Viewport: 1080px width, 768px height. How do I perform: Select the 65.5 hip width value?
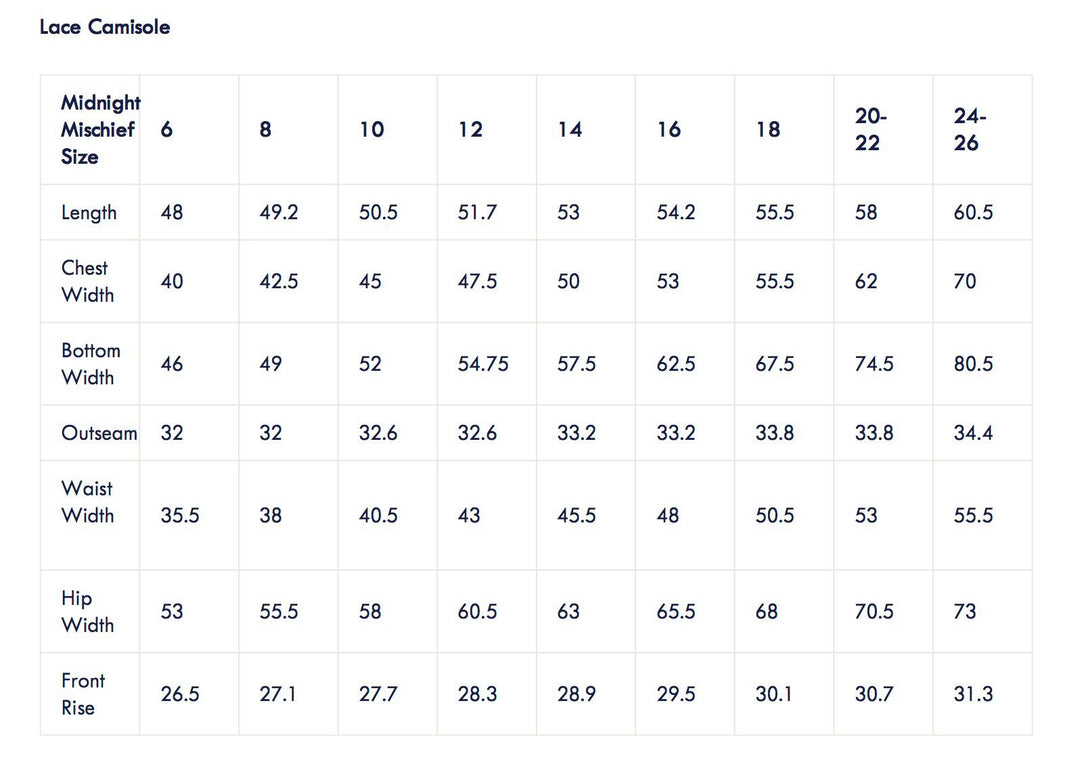(676, 612)
